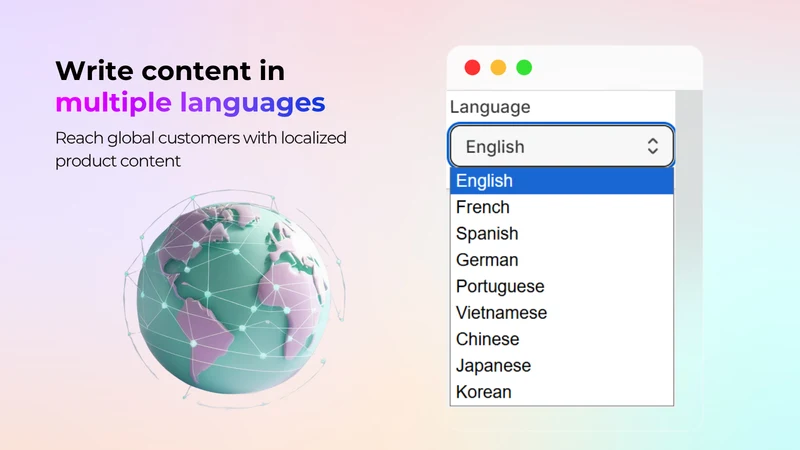
Task: Select Korean language option
Action: (x=561, y=392)
